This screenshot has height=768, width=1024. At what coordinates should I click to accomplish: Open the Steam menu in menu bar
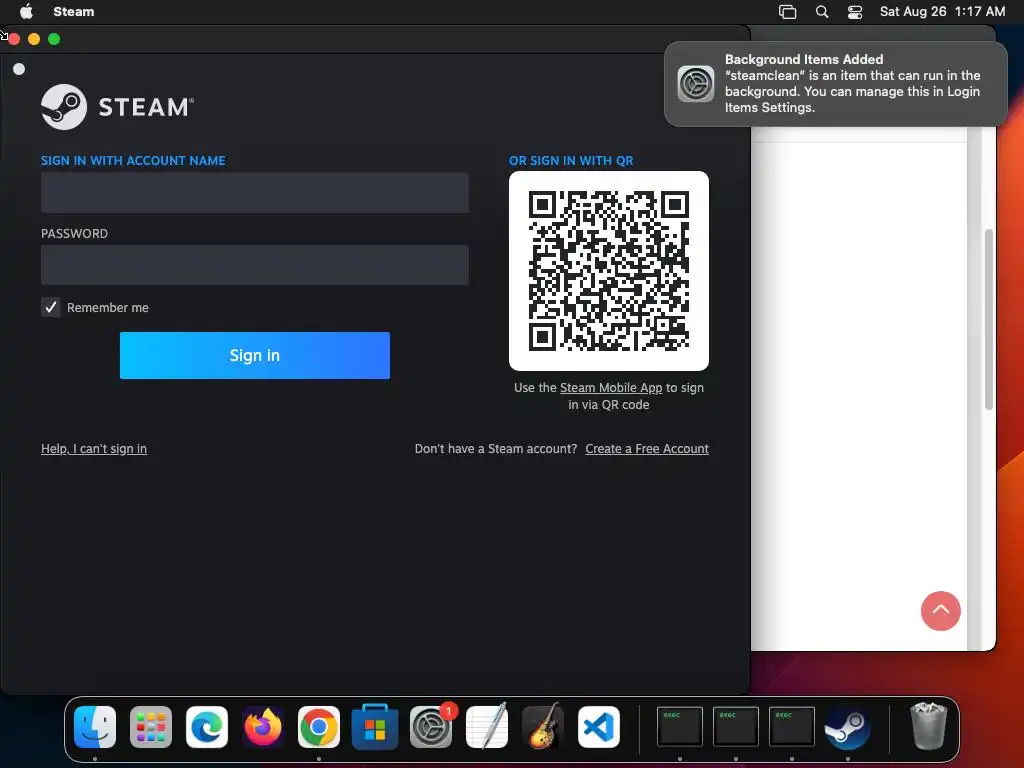74,11
